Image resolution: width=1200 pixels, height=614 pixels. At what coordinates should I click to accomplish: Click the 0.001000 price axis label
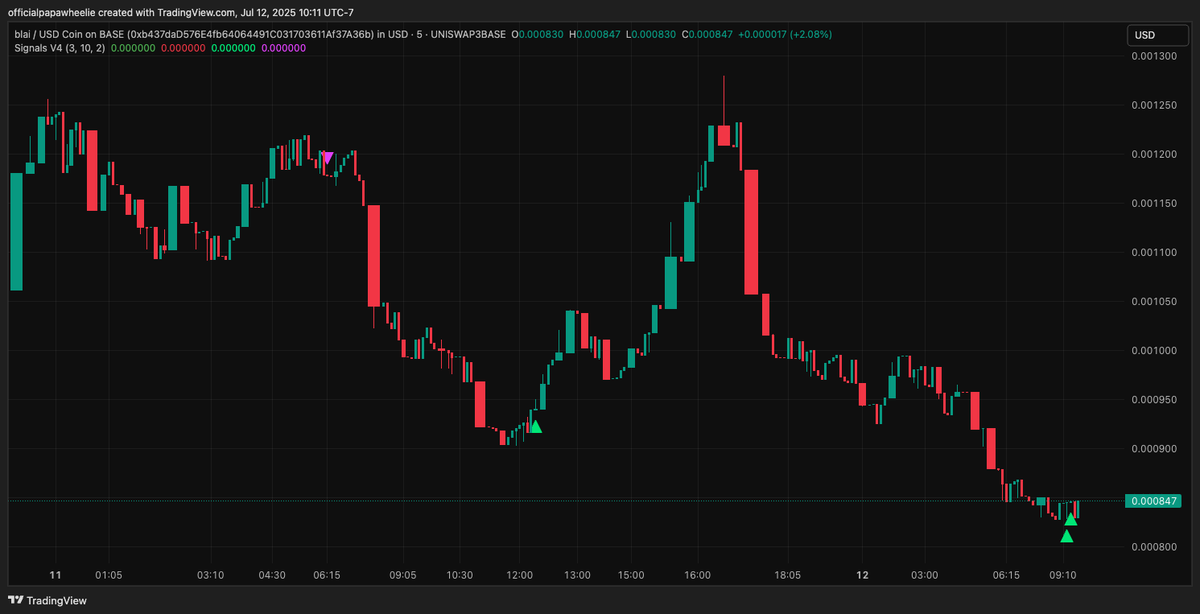tap(1153, 350)
